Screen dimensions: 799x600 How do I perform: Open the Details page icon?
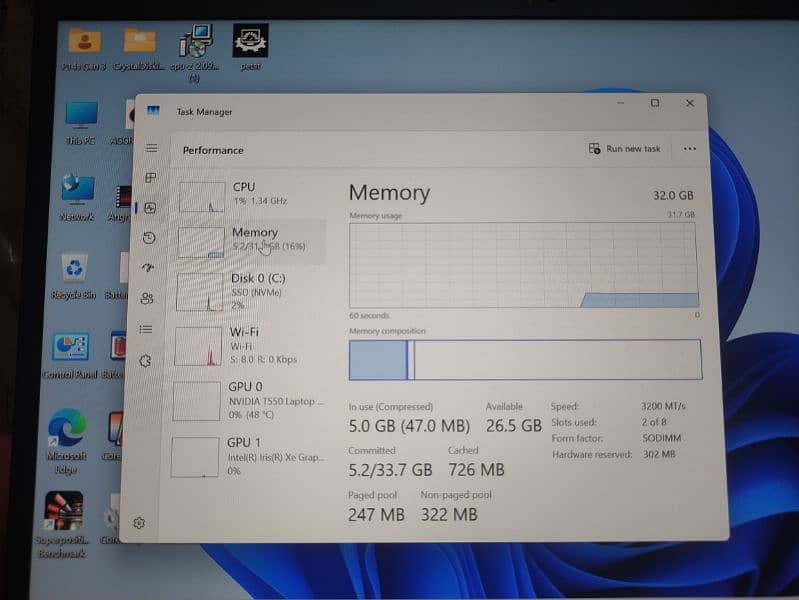click(146, 329)
